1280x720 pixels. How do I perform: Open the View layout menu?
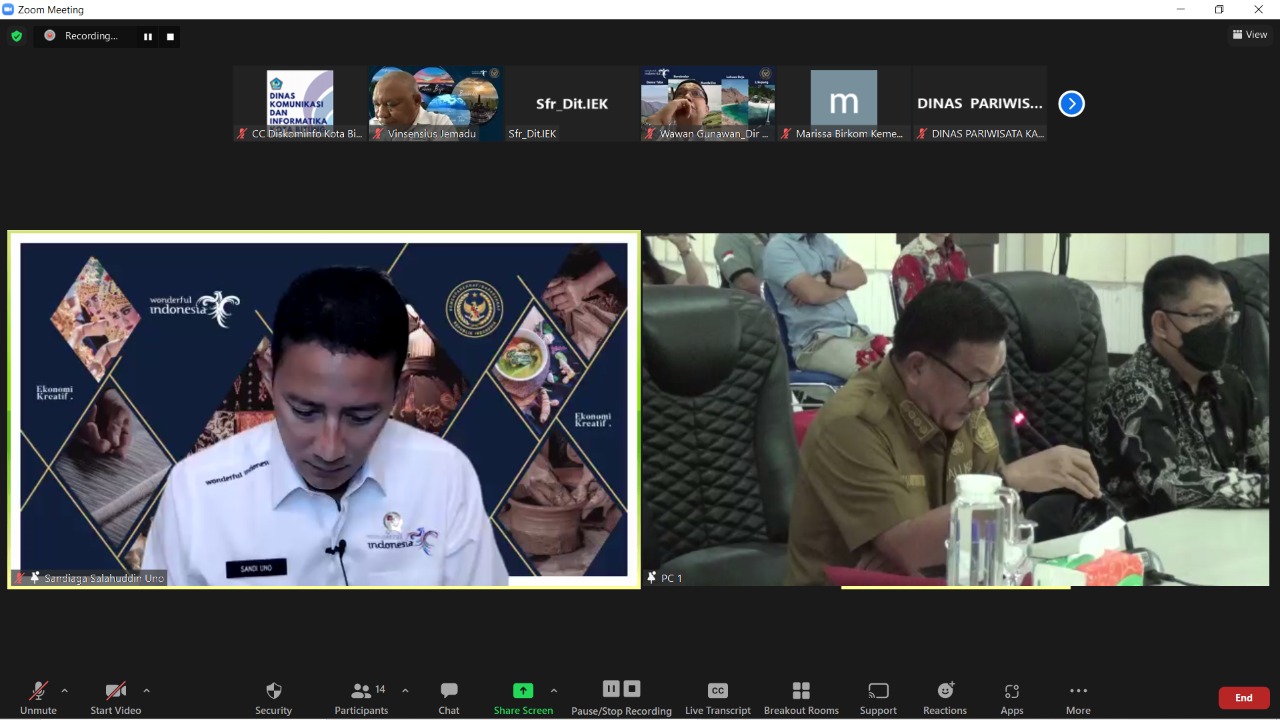click(x=1250, y=34)
